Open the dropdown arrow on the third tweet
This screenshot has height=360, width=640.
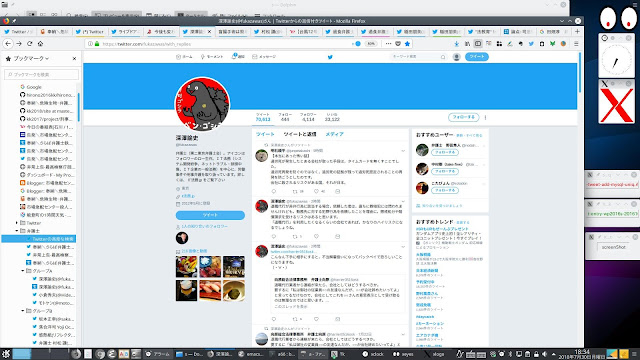[x=403, y=247]
